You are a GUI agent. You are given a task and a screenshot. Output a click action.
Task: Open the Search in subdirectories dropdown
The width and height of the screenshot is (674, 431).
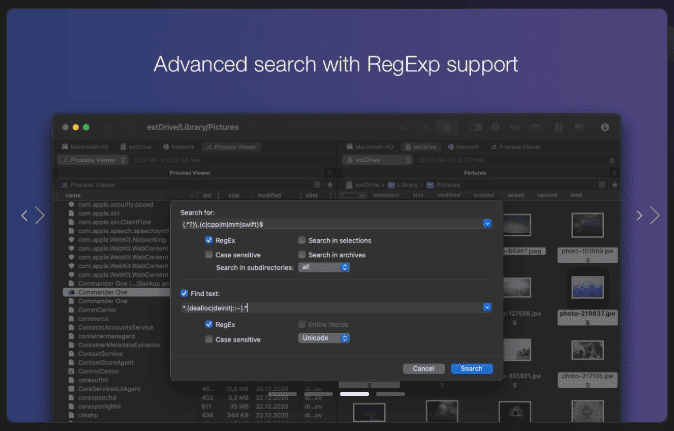pyautogui.click(x=324, y=267)
